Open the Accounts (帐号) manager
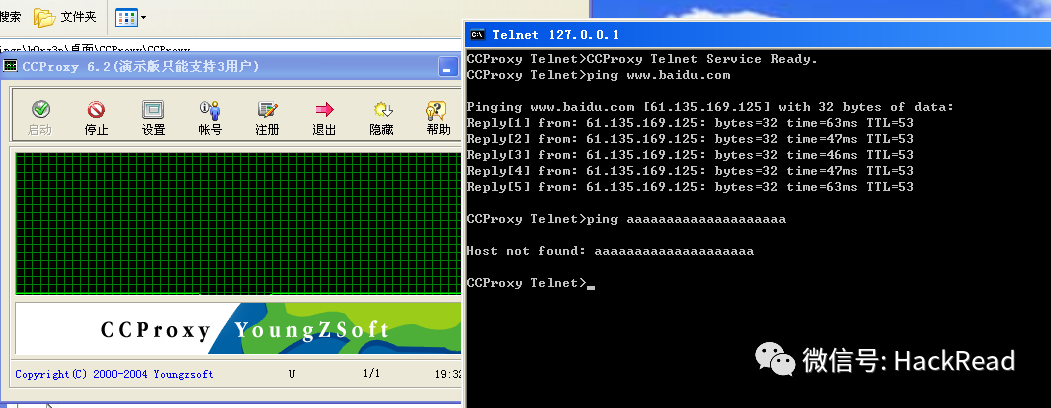 (210, 119)
